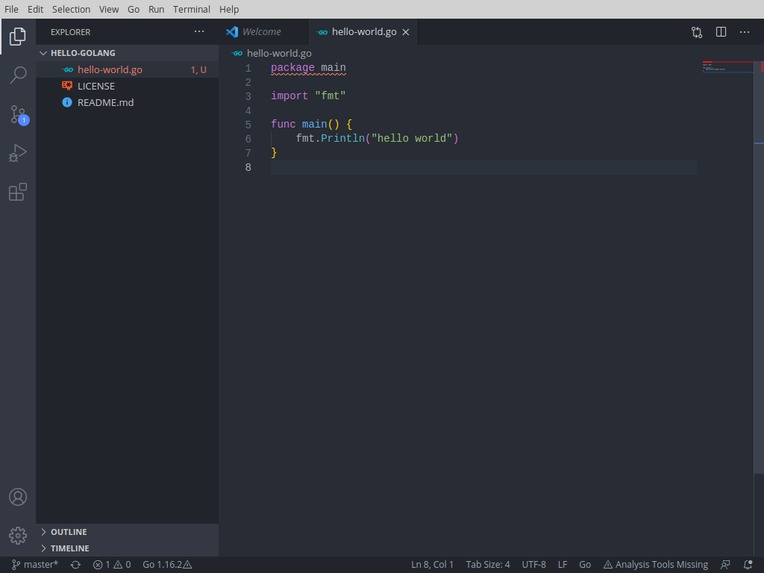The width and height of the screenshot is (764, 573).
Task: Open the Terminal menu
Action: point(191,9)
